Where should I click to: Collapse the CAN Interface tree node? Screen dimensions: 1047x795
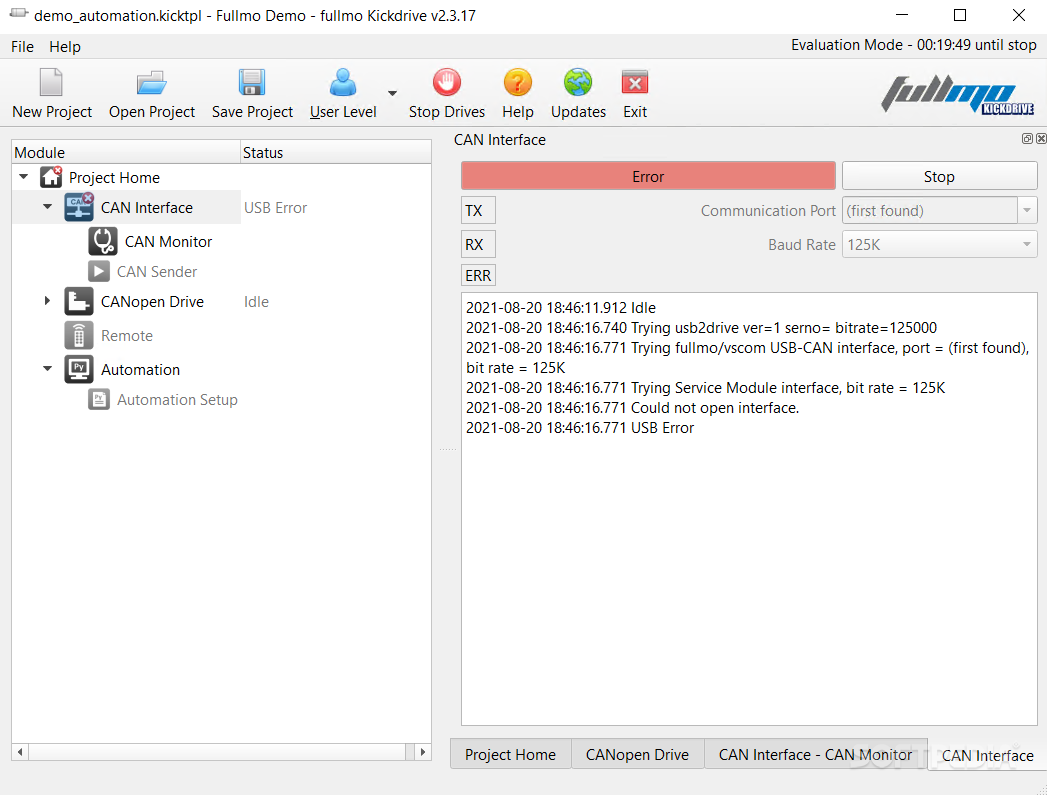[x=47, y=207]
